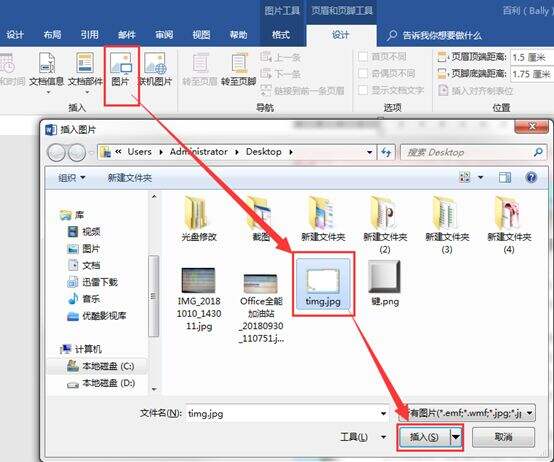The height and width of the screenshot is (462, 554).
Task: Click the refresh button beside address bar
Action: coord(386,153)
